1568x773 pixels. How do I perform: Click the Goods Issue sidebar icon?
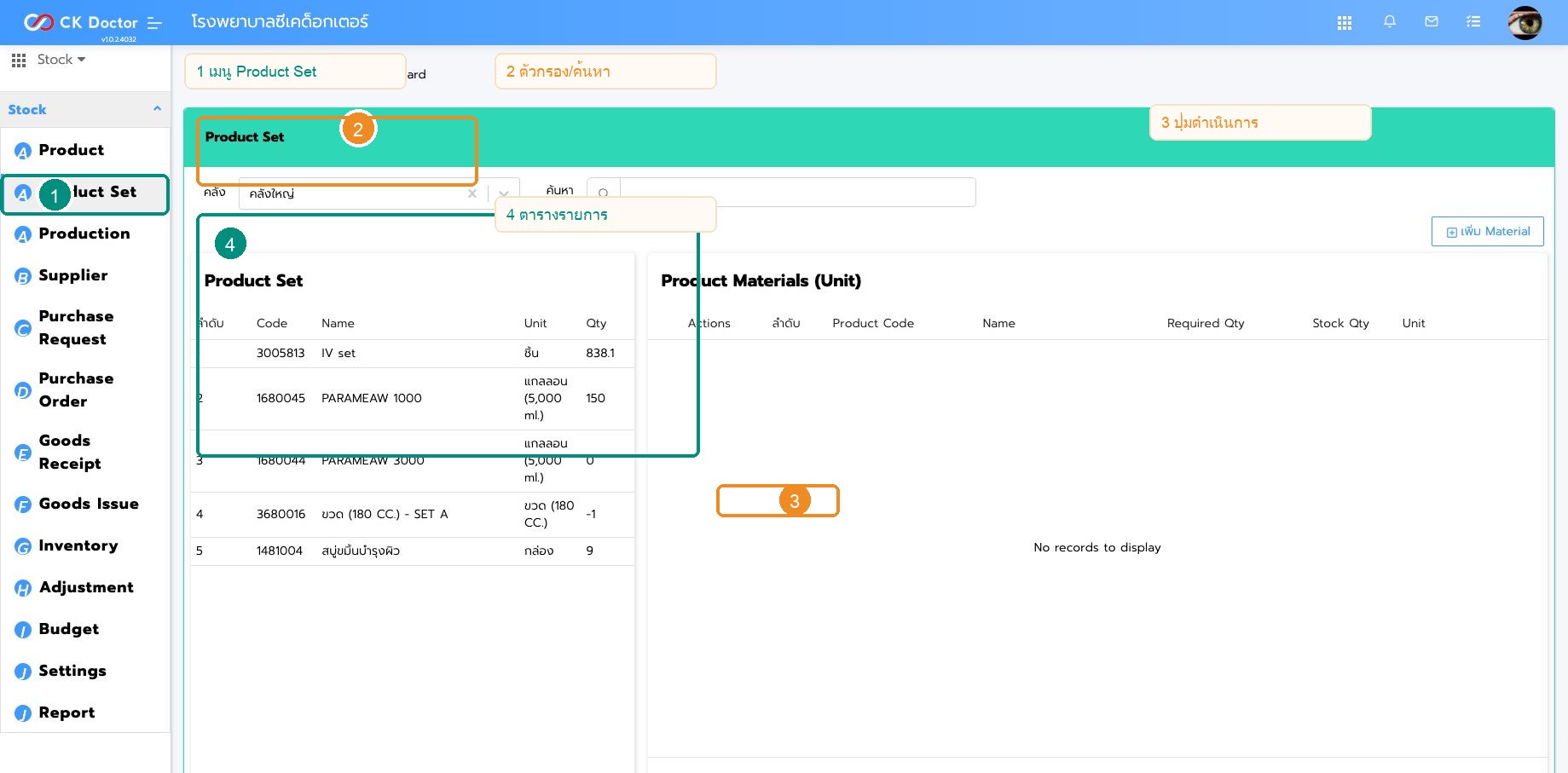[x=23, y=505]
